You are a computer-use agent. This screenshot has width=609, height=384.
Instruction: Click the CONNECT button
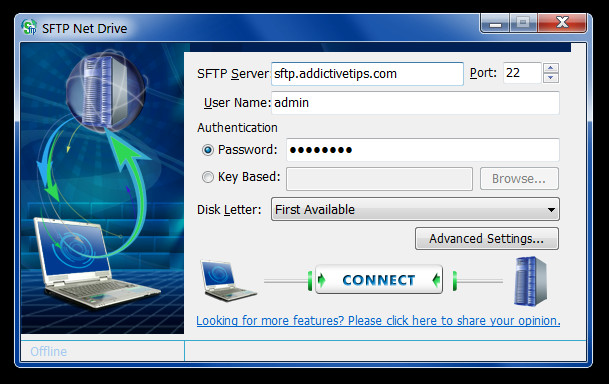pyautogui.click(x=379, y=280)
